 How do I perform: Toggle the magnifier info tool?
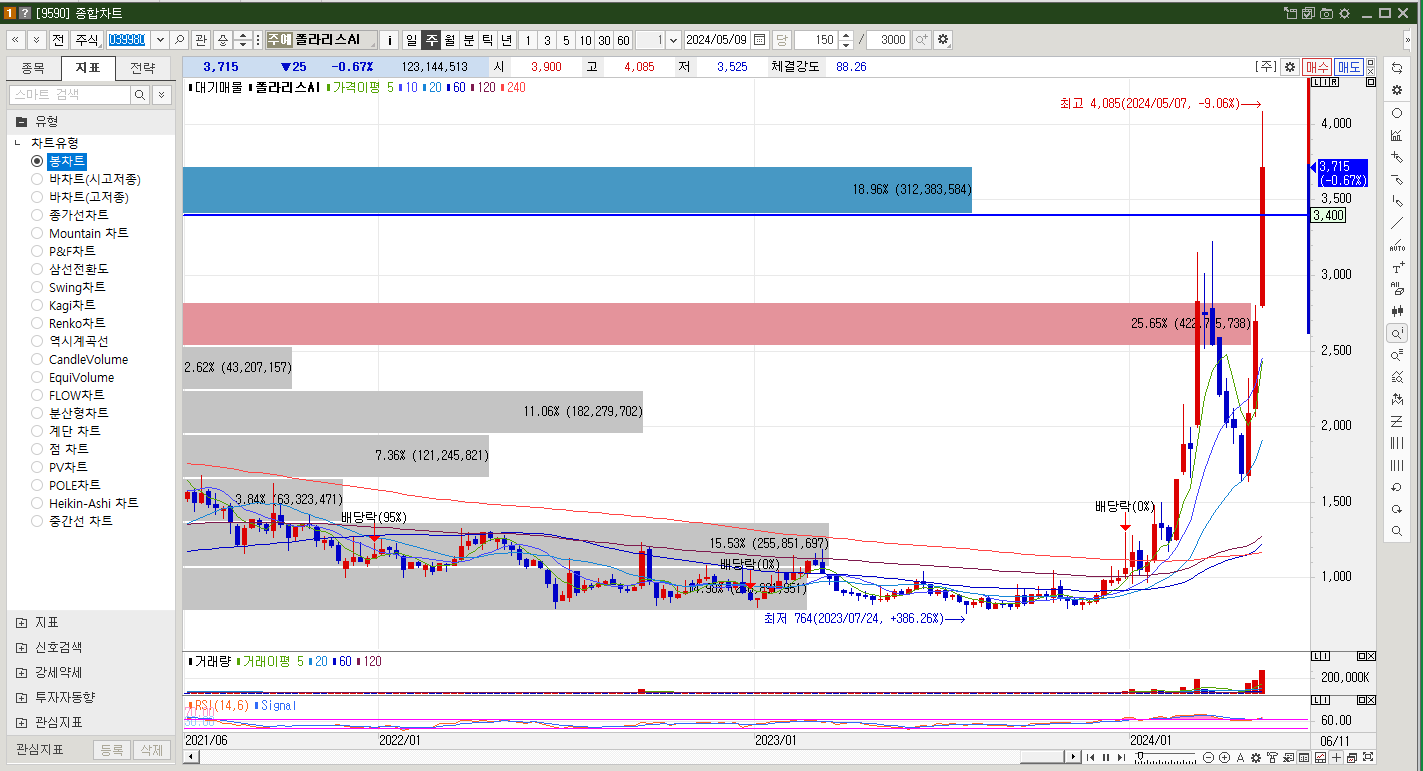click(x=1397, y=333)
